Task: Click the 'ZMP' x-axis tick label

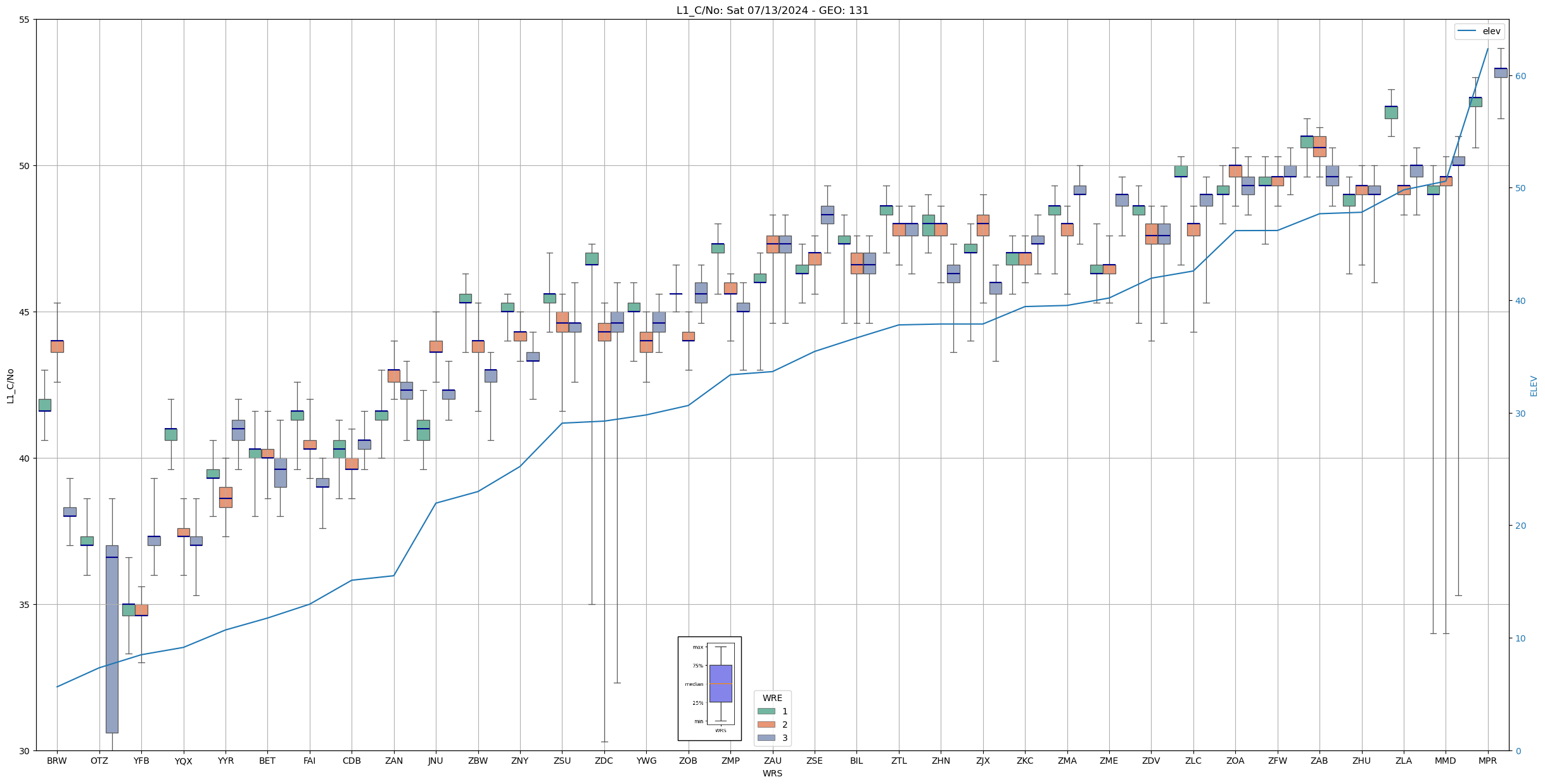Action: coord(730,761)
